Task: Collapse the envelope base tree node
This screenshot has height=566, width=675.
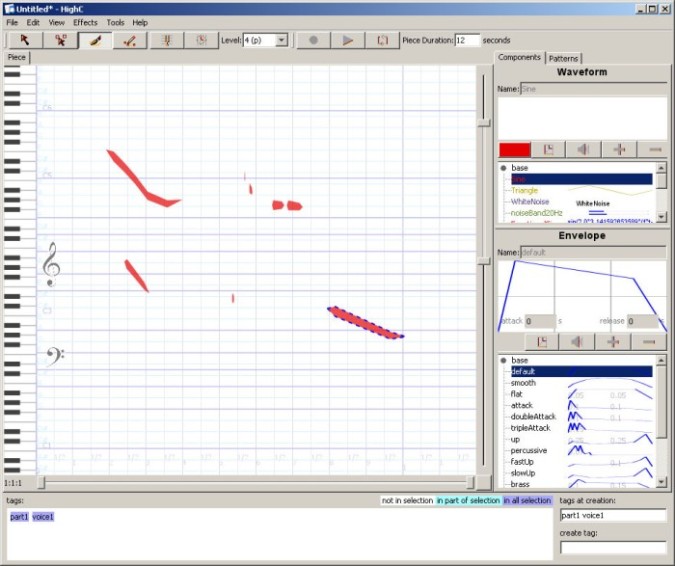Action: (x=504, y=360)
